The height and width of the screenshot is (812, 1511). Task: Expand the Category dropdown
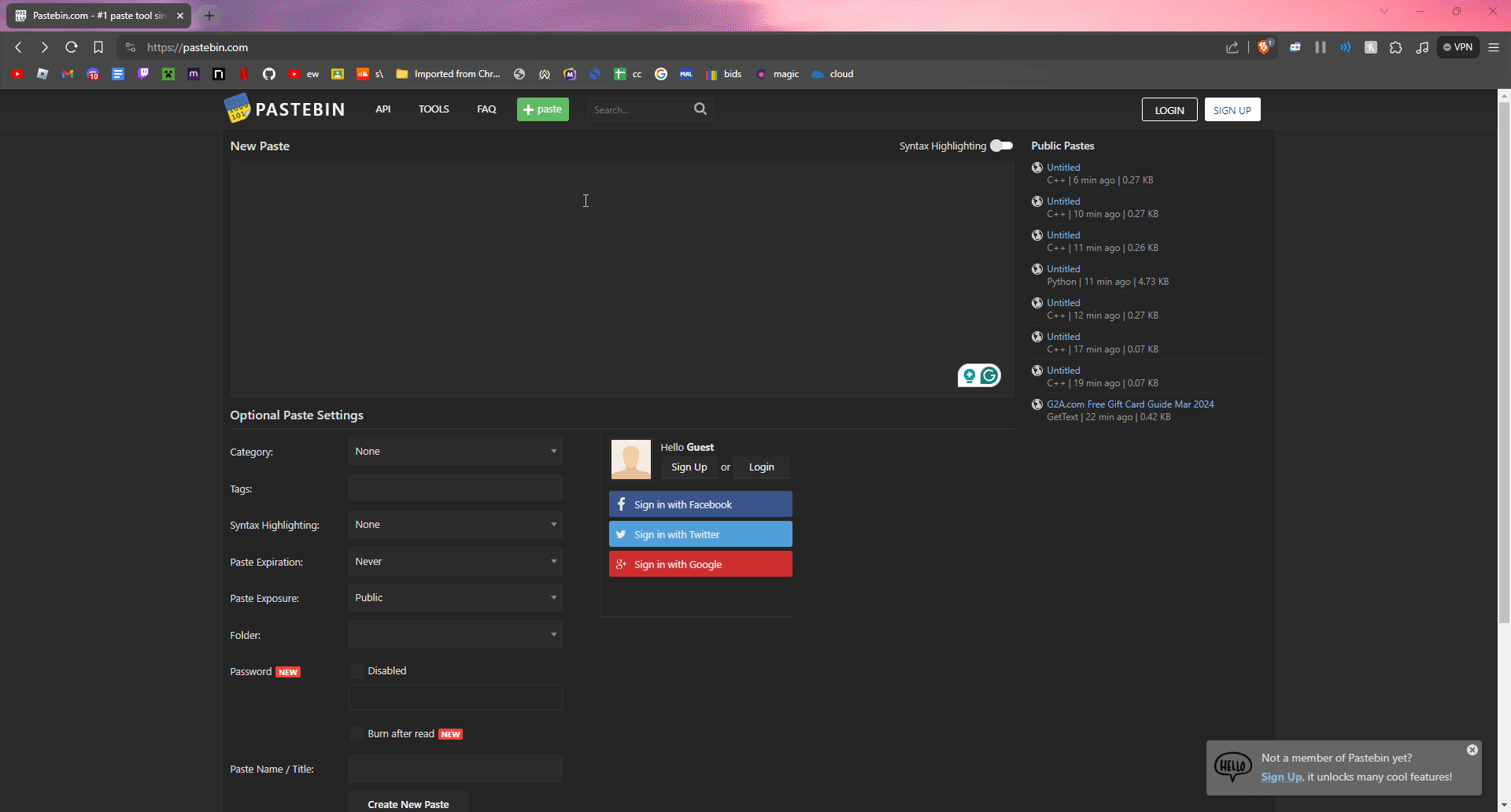click(456, 452)
